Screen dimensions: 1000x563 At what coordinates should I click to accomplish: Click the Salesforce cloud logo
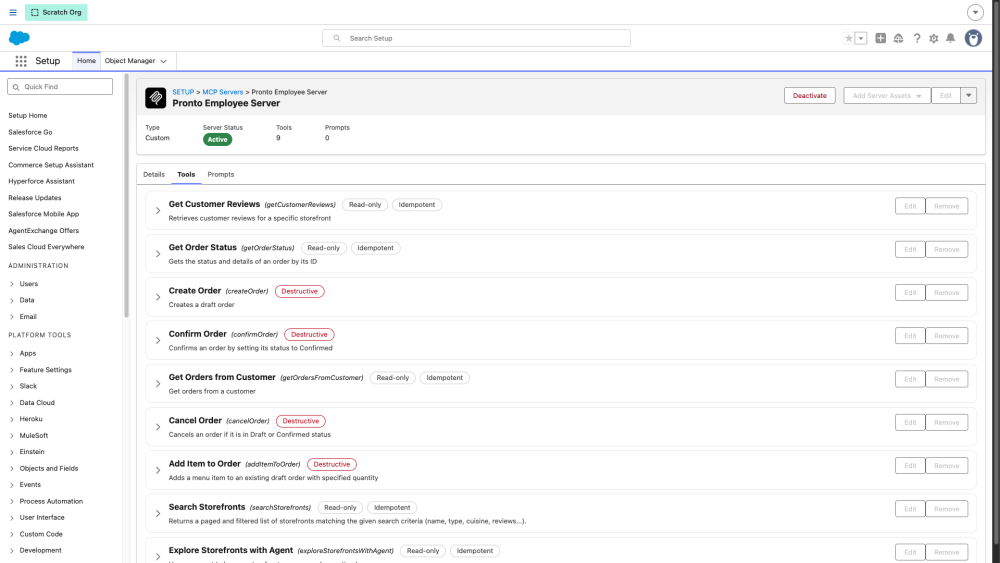click(19, 38)
